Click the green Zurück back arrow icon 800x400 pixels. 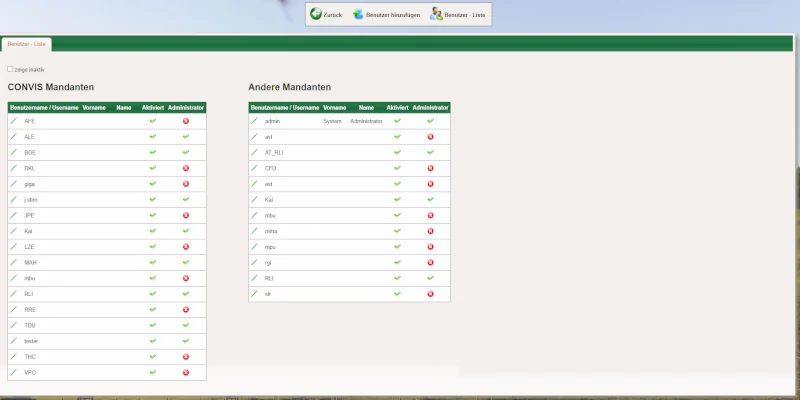[316, 14]
